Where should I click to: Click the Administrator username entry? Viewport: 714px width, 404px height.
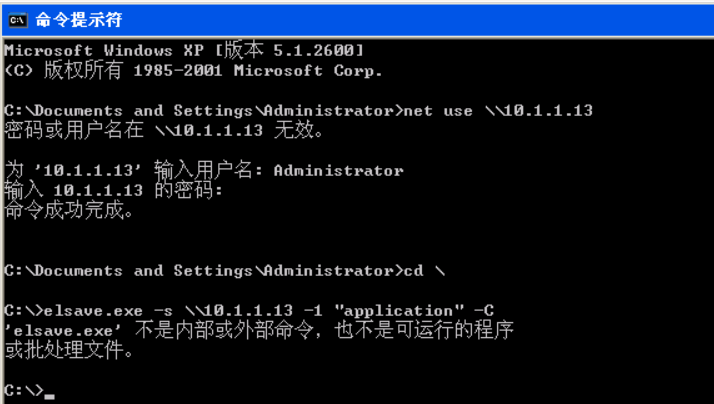[x=338, y=171]
